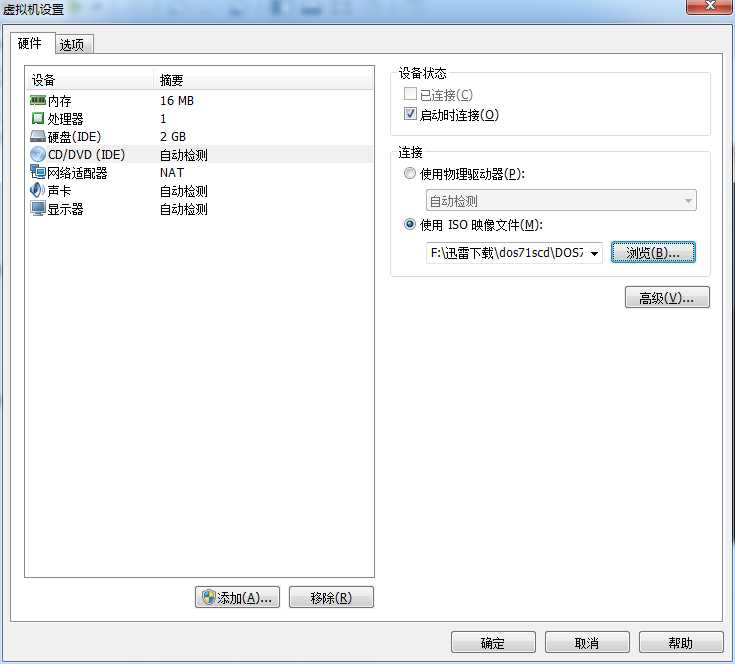
Task: Open help with the 帮助 button
Action: (x=681, y=642)
